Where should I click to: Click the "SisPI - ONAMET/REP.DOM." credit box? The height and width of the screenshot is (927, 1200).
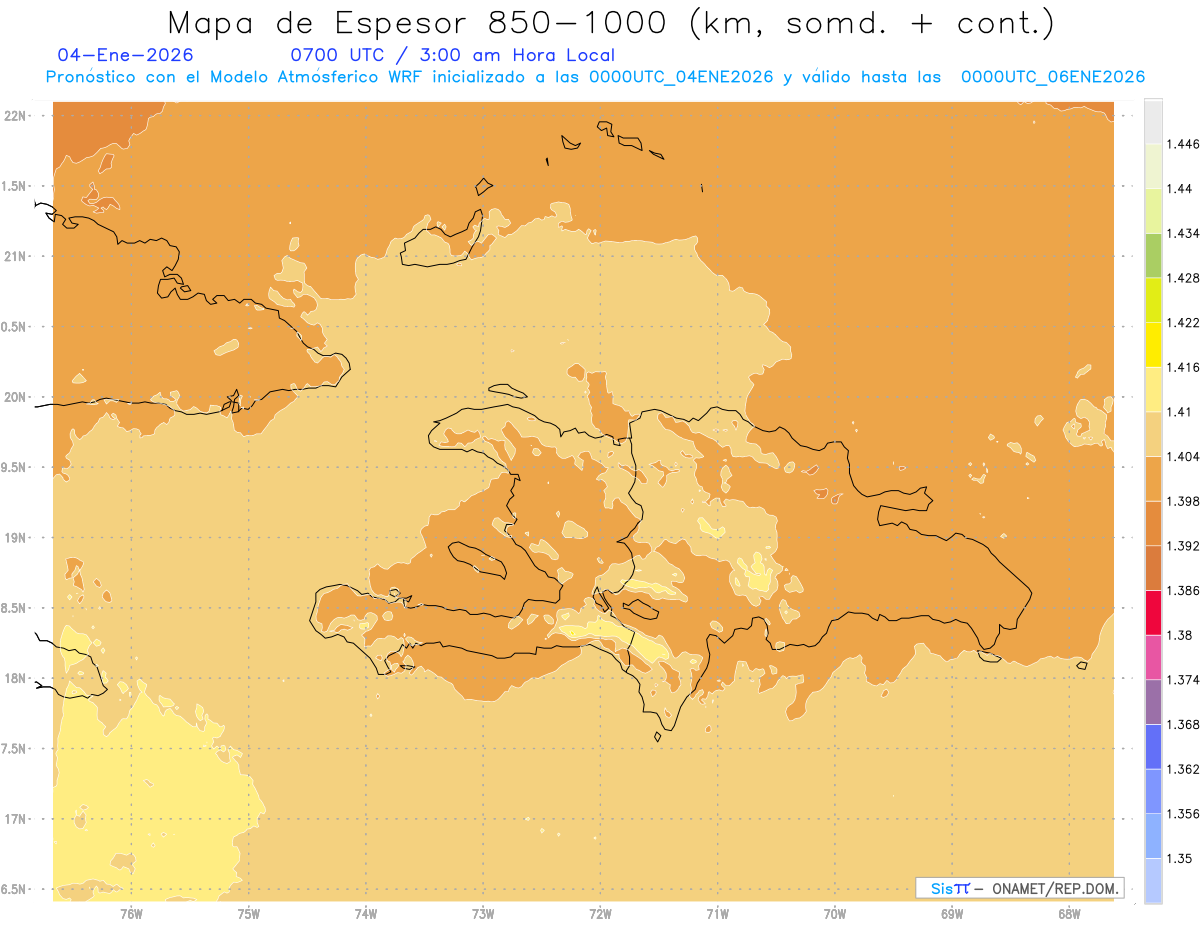click(x=1020, y=888)
